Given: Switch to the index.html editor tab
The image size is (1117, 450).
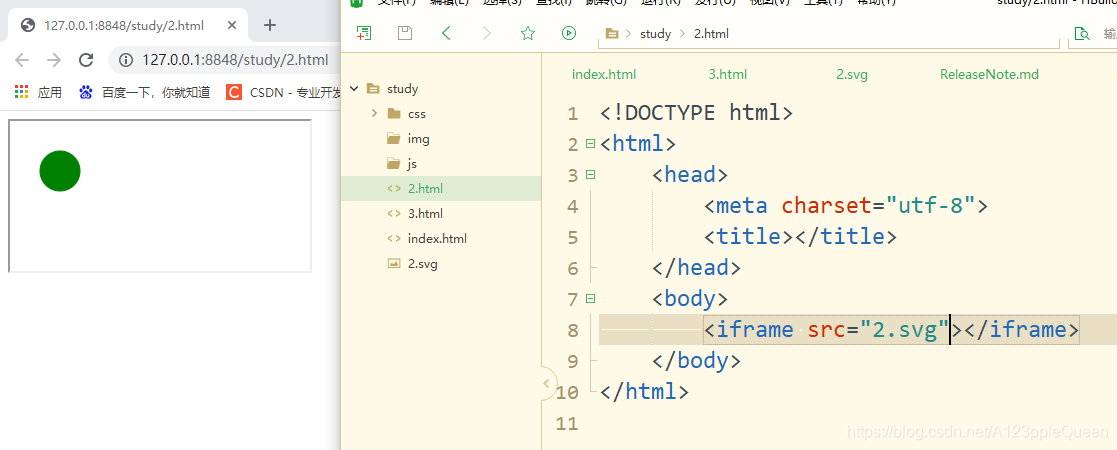Looking at the screenshot, I should point(604,74).
